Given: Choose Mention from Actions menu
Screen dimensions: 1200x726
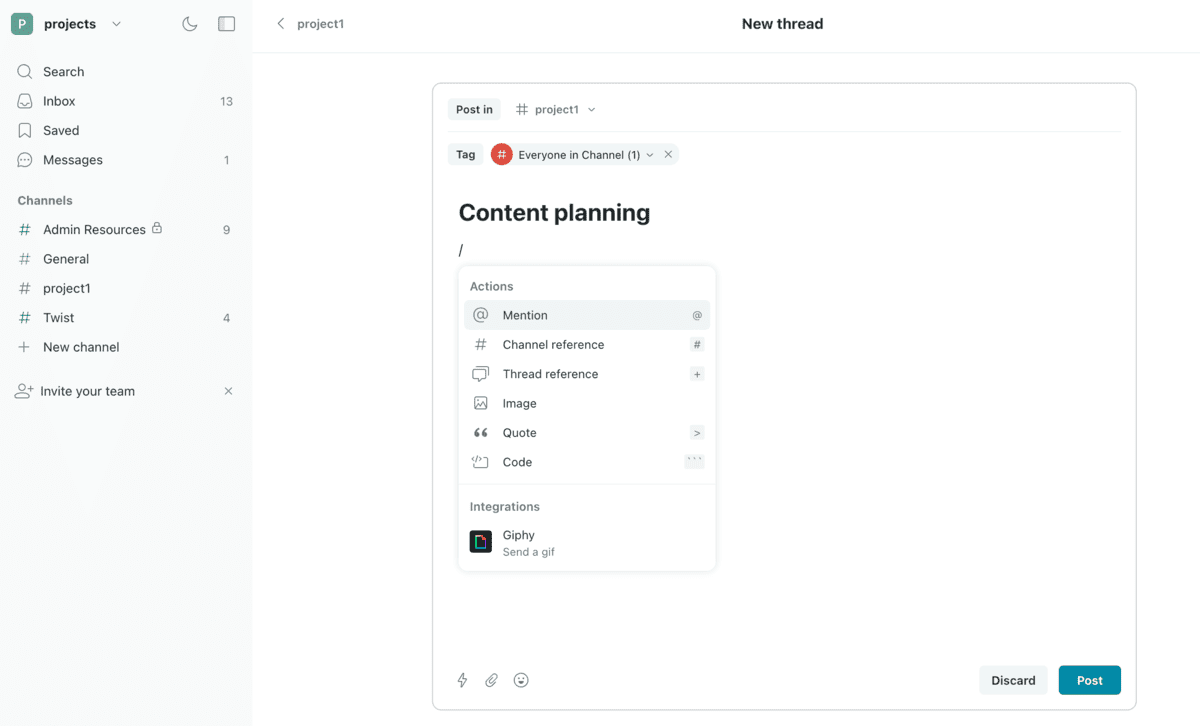Looking at the screenshot, I should (587, 315).
